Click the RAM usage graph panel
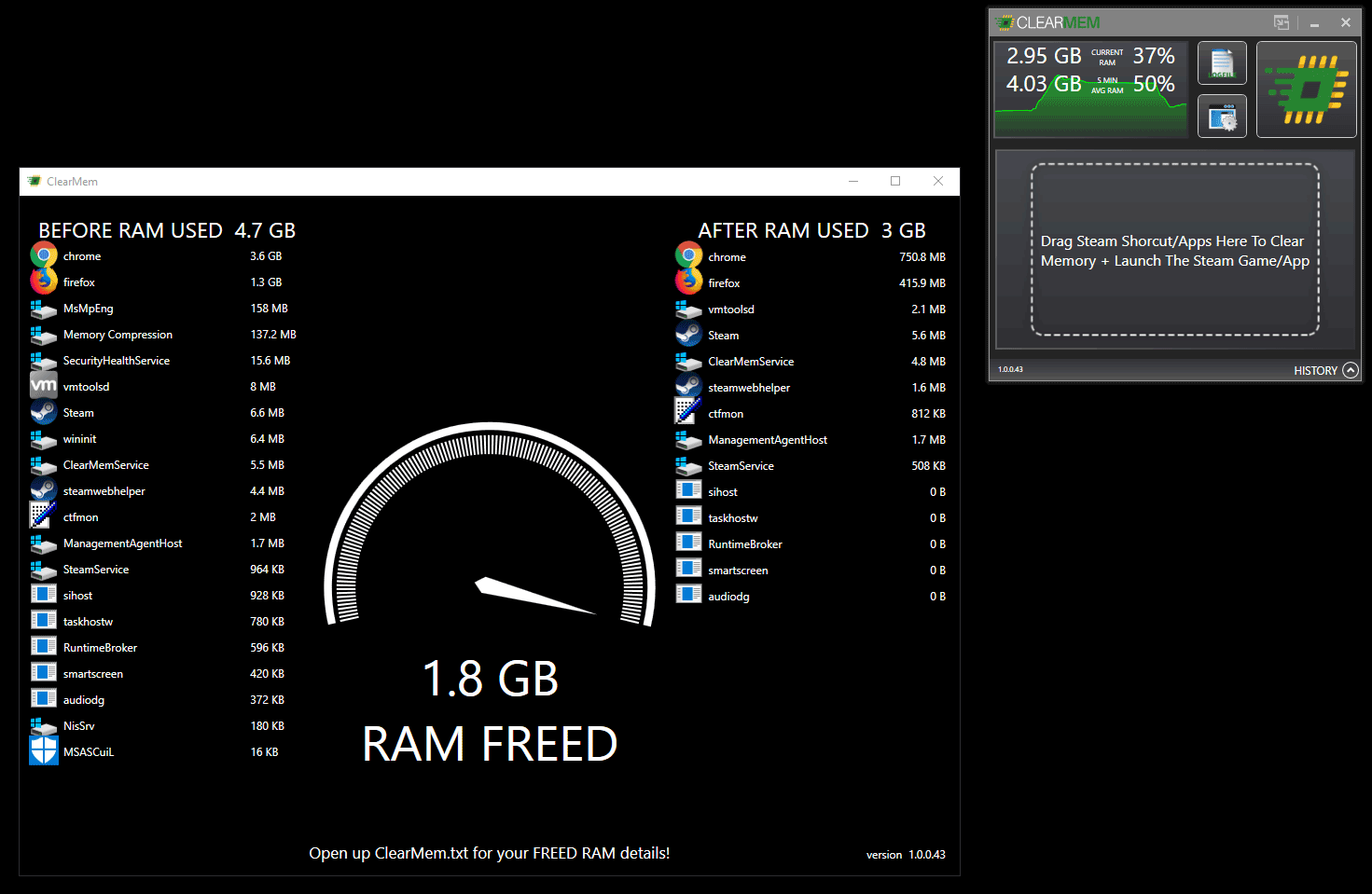Image resolution: width=1372 pixels, height=894 pixels. click(x=1090, y=89)
